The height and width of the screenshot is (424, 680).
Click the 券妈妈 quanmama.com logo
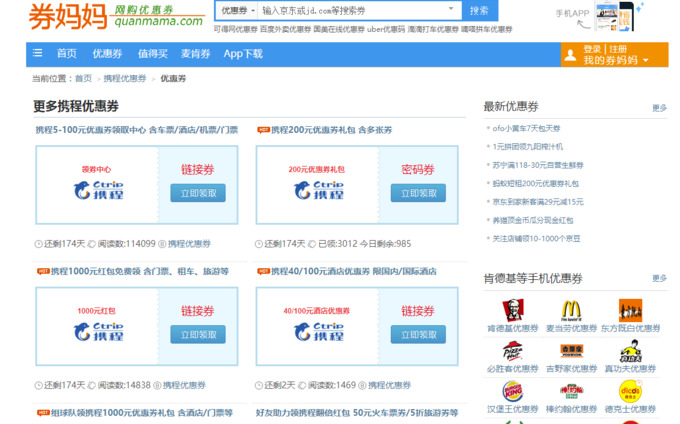pos(116,17)
